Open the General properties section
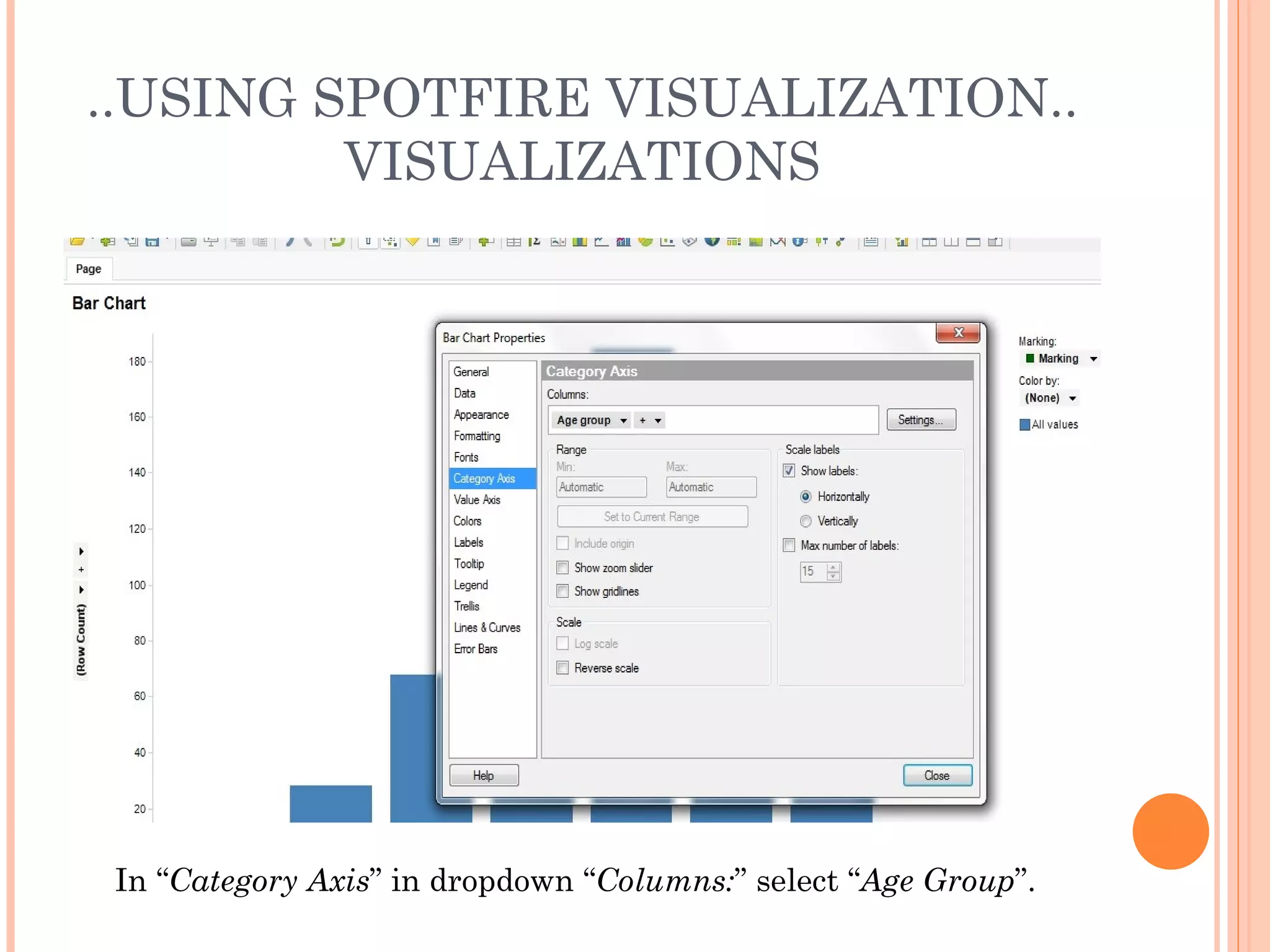 (471, 372)
